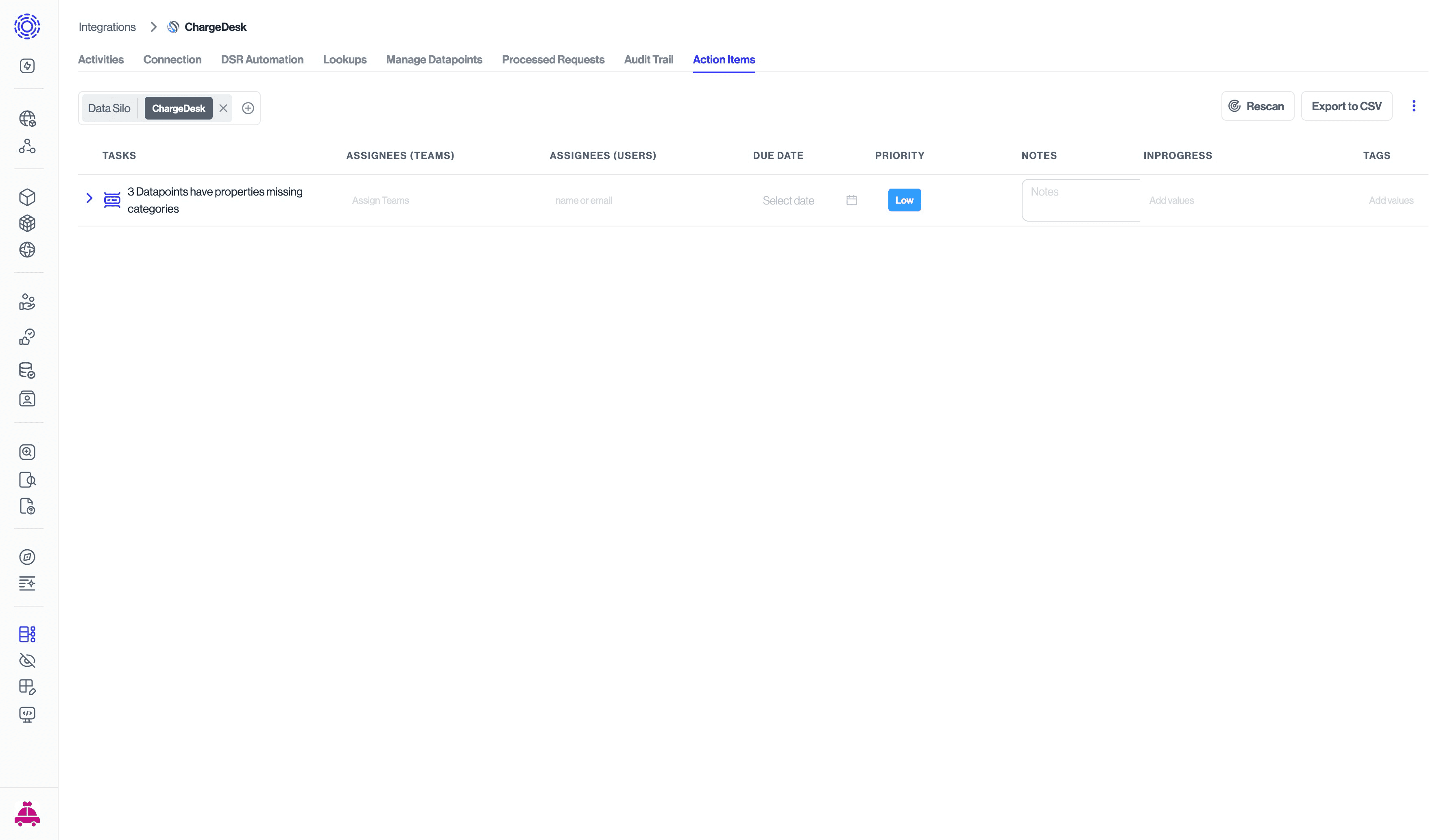1448x840 pixels.
Task: Remove the ChargeDesk filter with the X
Action: pos(224,108)
